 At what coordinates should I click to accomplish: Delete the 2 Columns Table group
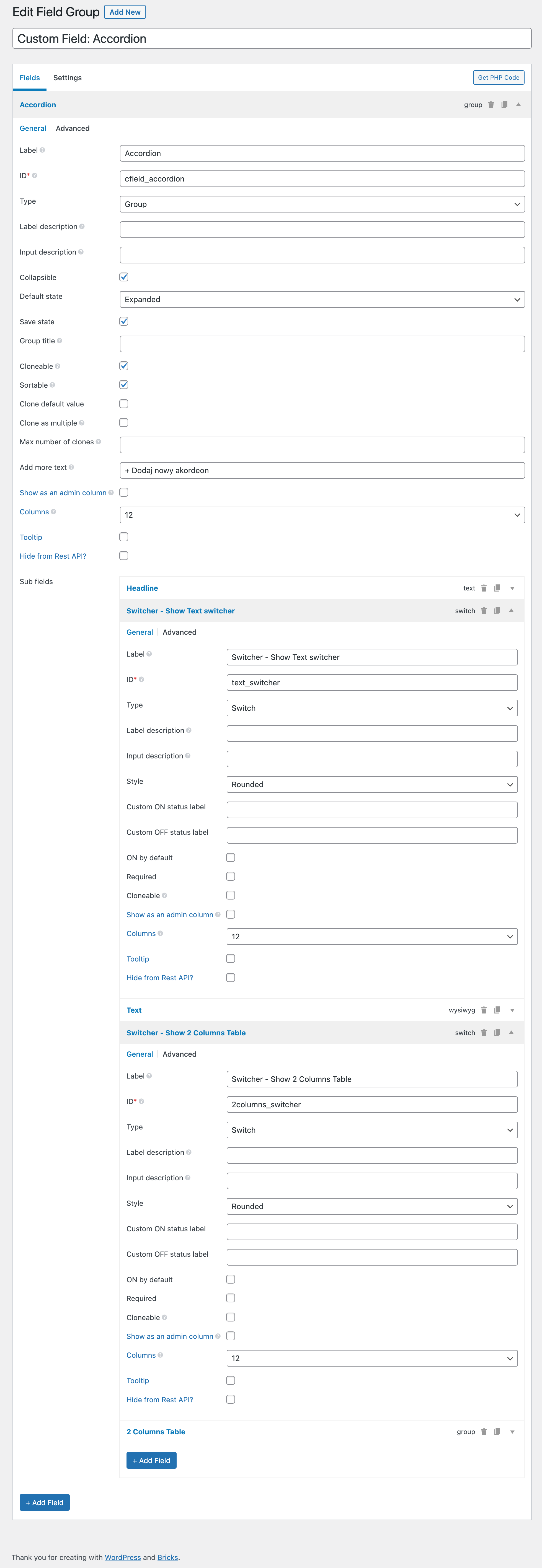[484, 1432]
